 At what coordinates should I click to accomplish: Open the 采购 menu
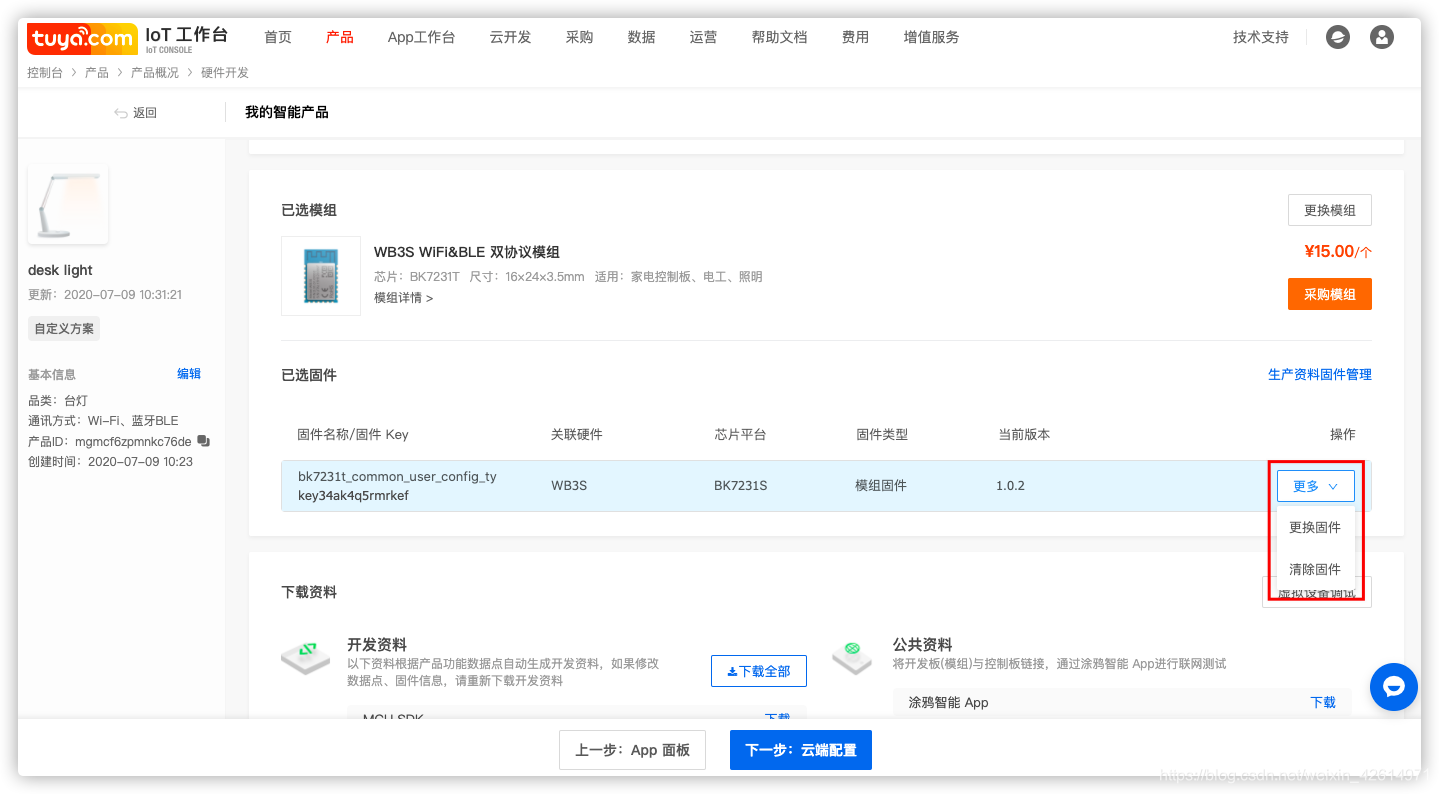(x=579, y=37)
